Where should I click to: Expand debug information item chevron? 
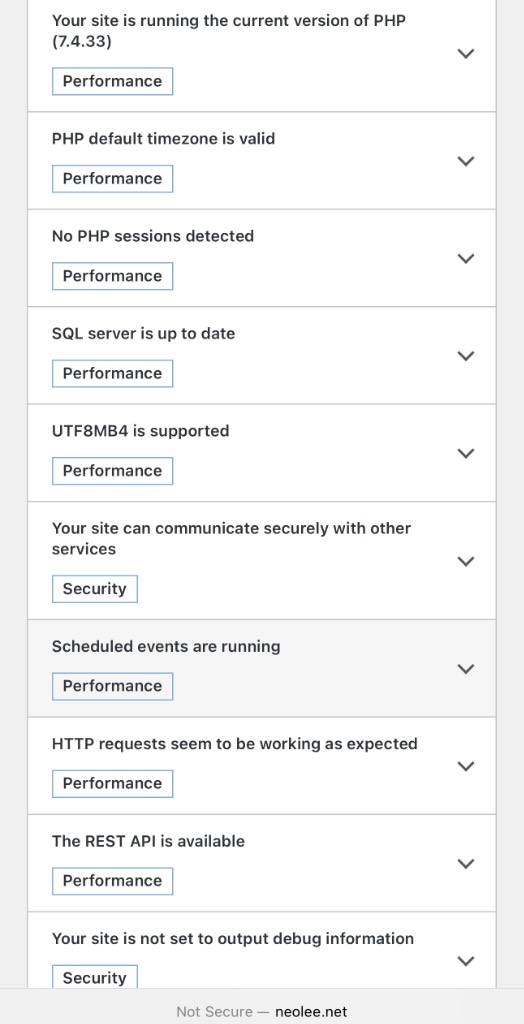[x=465, y=961]
